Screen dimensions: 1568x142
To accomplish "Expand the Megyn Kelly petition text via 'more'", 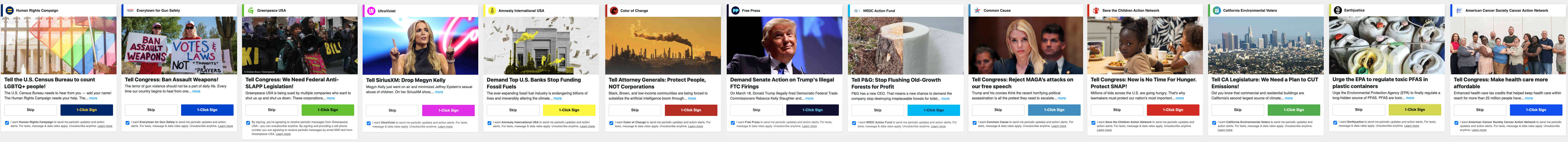I will pos(439,92).
